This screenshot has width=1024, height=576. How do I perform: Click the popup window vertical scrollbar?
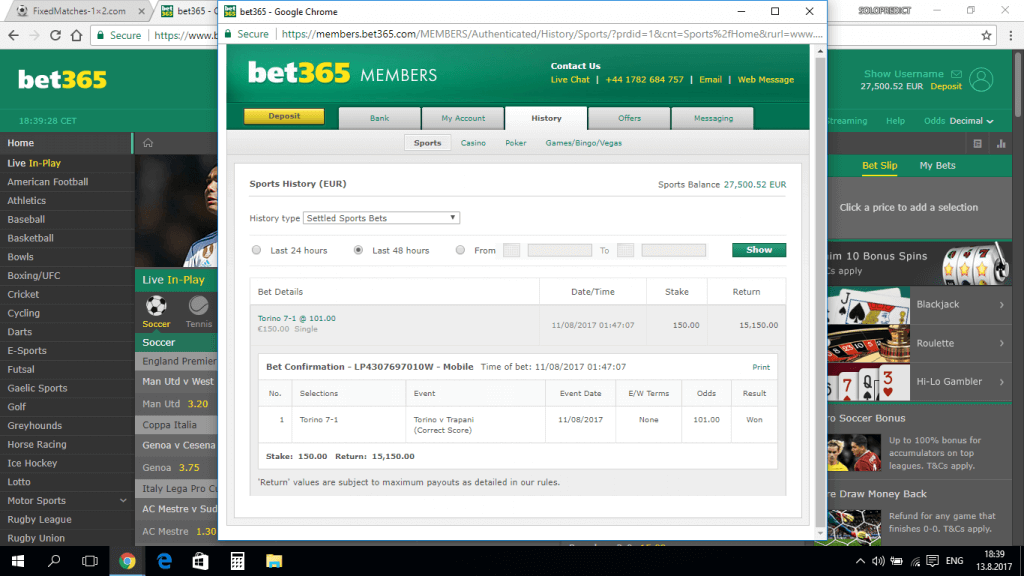(820, 291)
